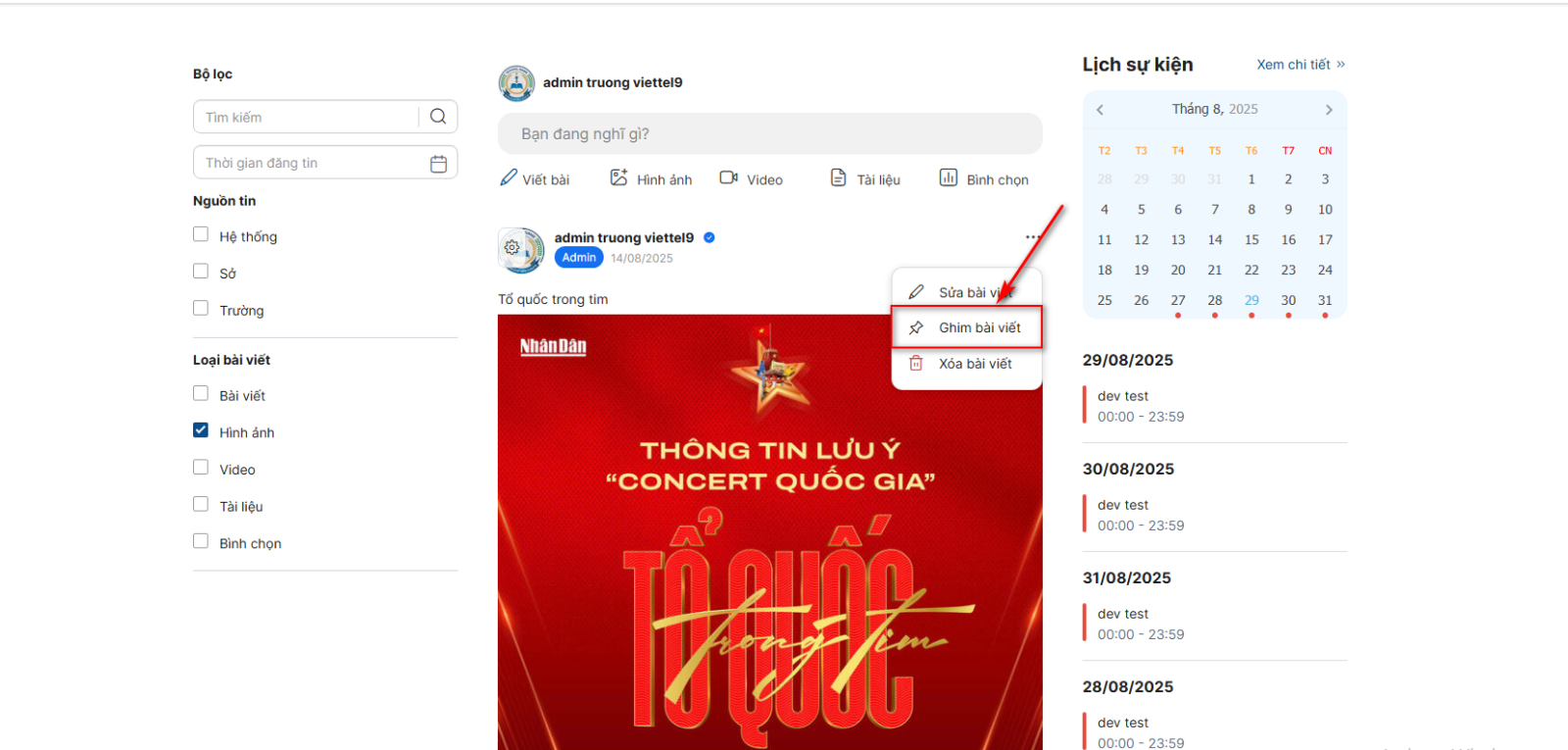The height and width of the screenshot is (750, 1568).
Task: Go to next month in calendar
Action: [x=1329, y=110]
